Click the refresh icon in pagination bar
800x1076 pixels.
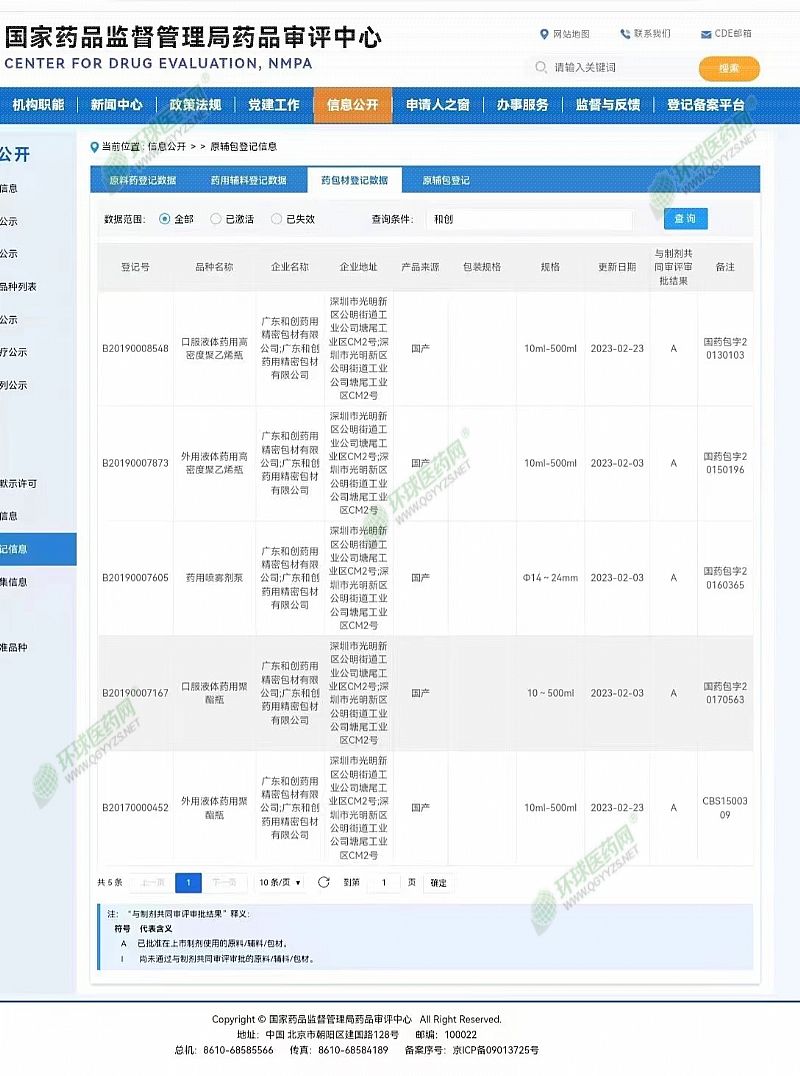click(323, 882)
